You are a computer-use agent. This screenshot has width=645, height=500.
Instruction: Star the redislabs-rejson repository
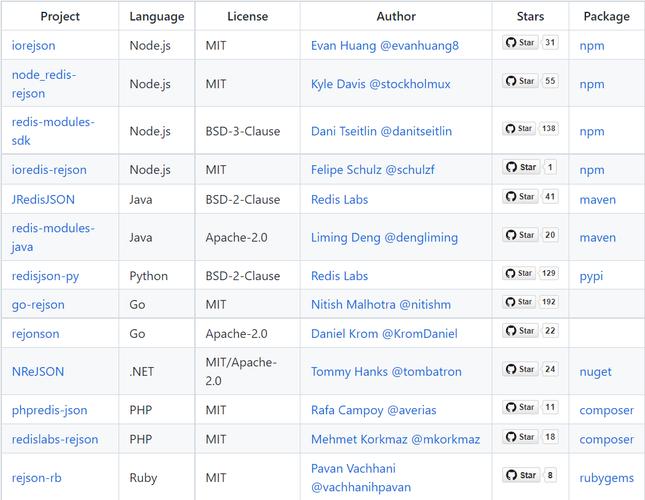[x=520, y=437]
